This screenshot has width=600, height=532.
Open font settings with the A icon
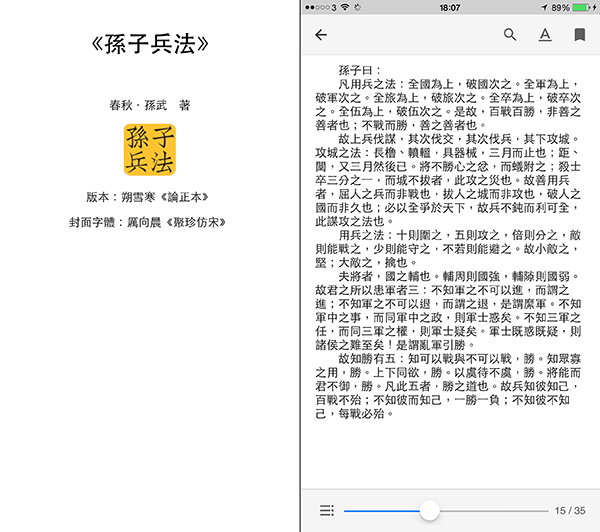[545, 35]
